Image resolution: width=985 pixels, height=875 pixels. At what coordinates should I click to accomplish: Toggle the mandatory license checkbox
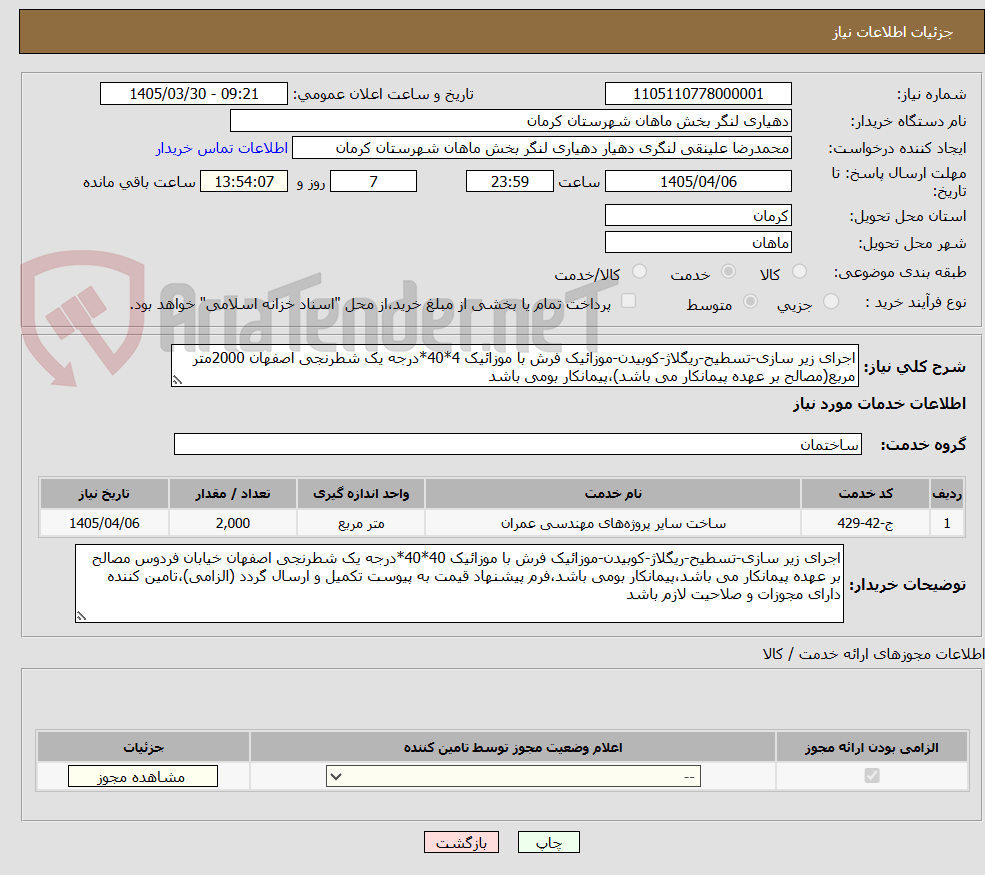pyautogui.click(x=872, y=776)
